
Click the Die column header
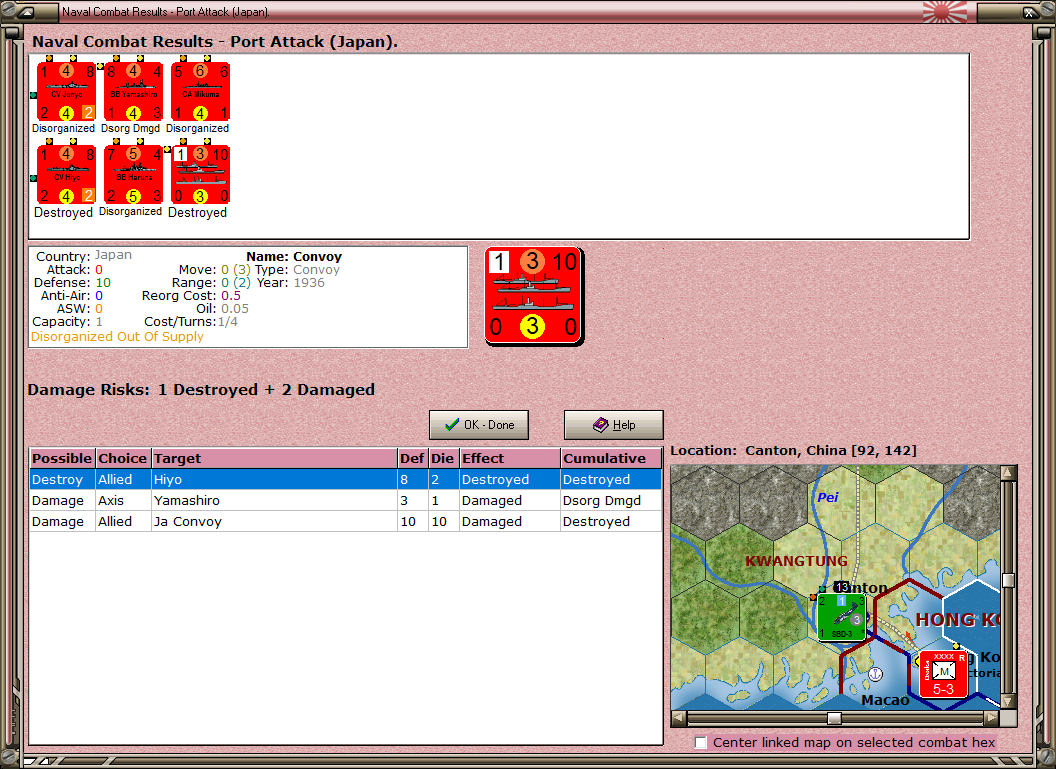click(x=442, y=459)
